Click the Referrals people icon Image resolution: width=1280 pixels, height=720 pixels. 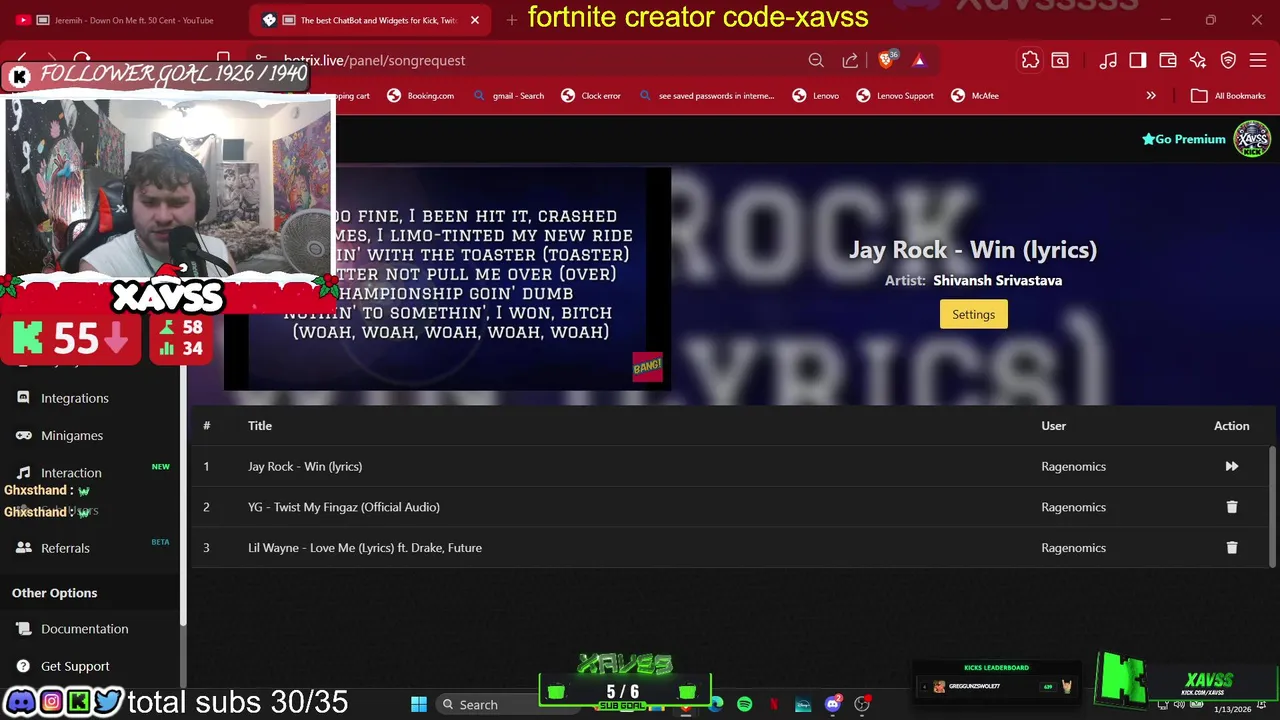(23, 548)
